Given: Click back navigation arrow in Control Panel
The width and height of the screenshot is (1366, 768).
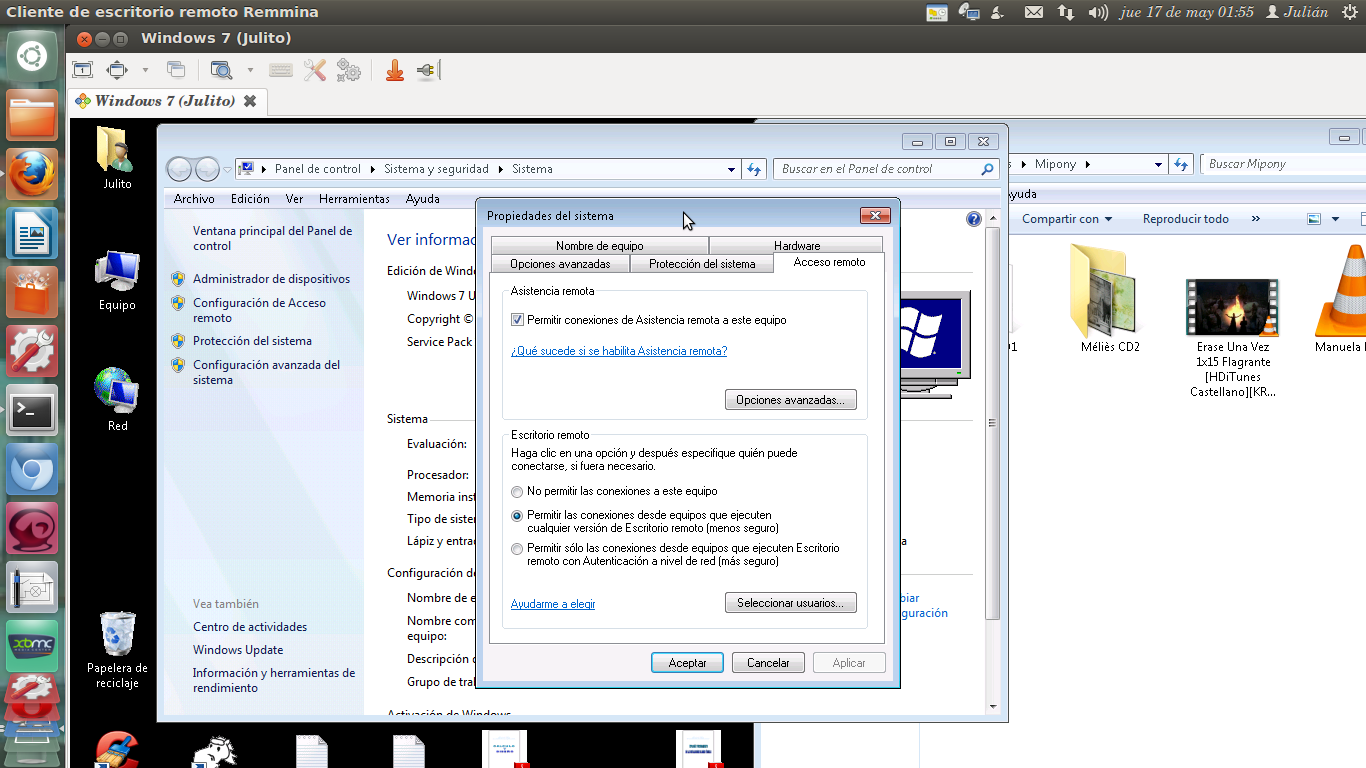Looking at the screenshot, I should (179, 169).
